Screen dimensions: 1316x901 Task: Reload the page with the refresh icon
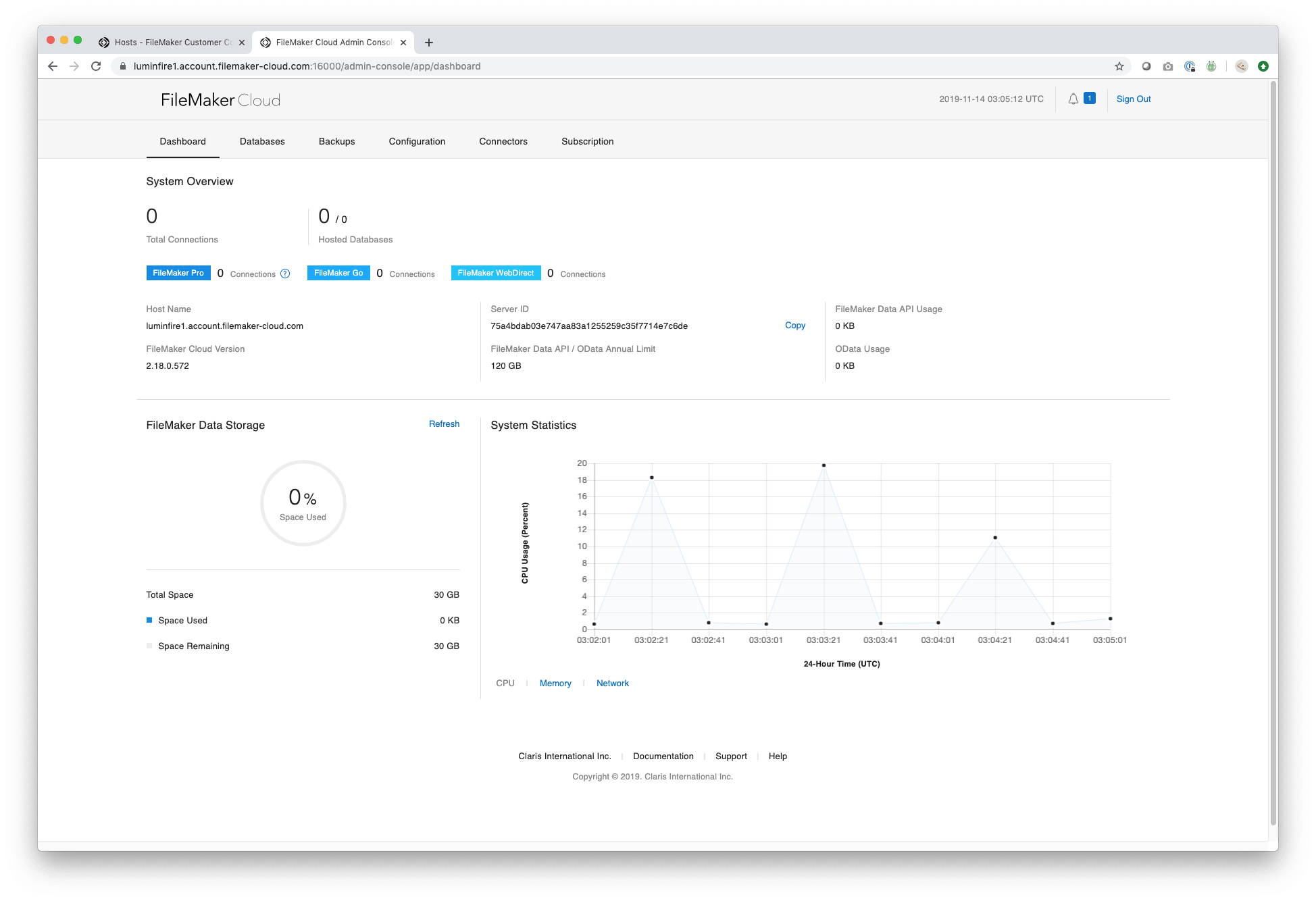(x=96, y=66)
